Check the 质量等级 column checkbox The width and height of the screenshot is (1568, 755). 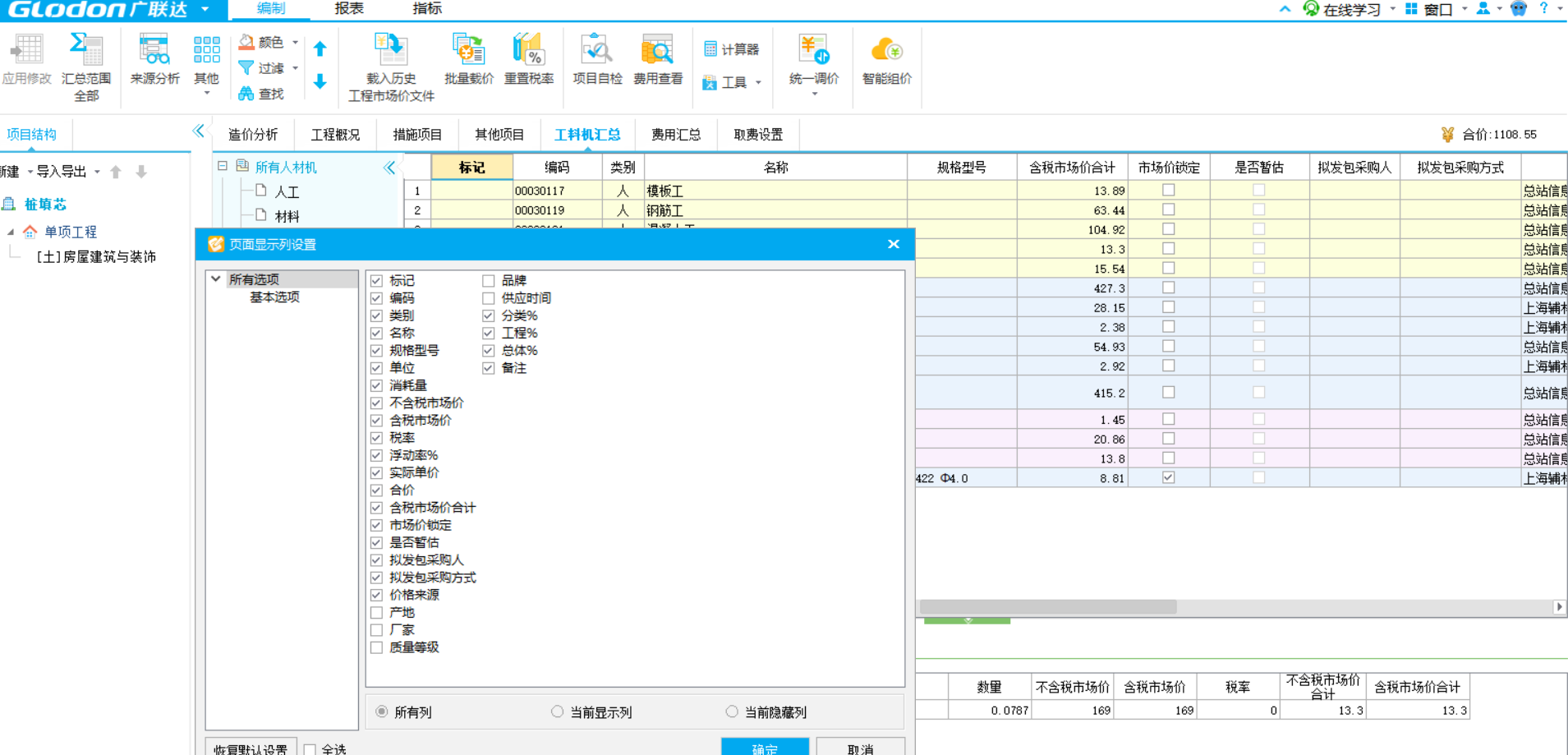point(376,647)
